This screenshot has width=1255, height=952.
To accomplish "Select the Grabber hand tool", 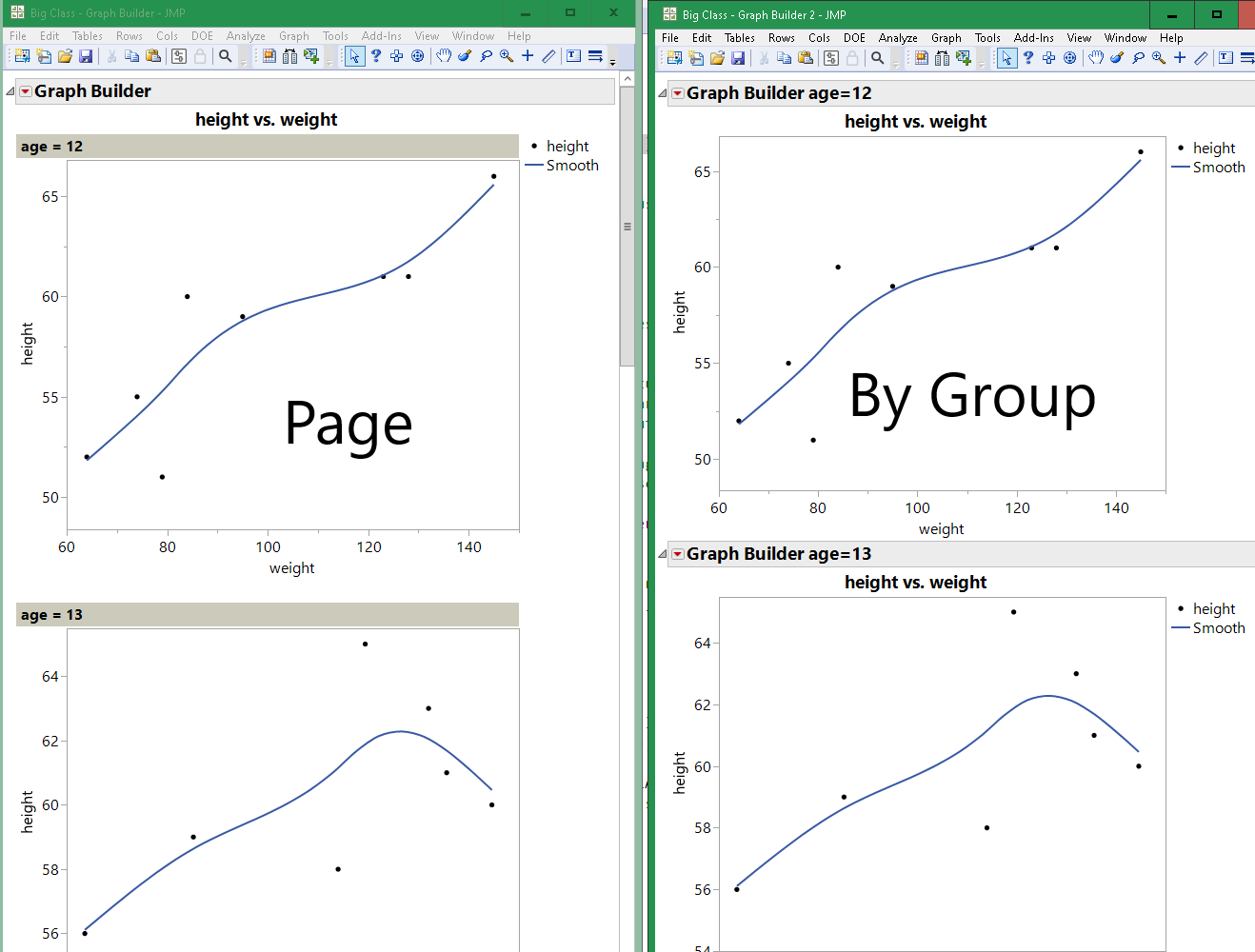I will [x=444, y=55].
